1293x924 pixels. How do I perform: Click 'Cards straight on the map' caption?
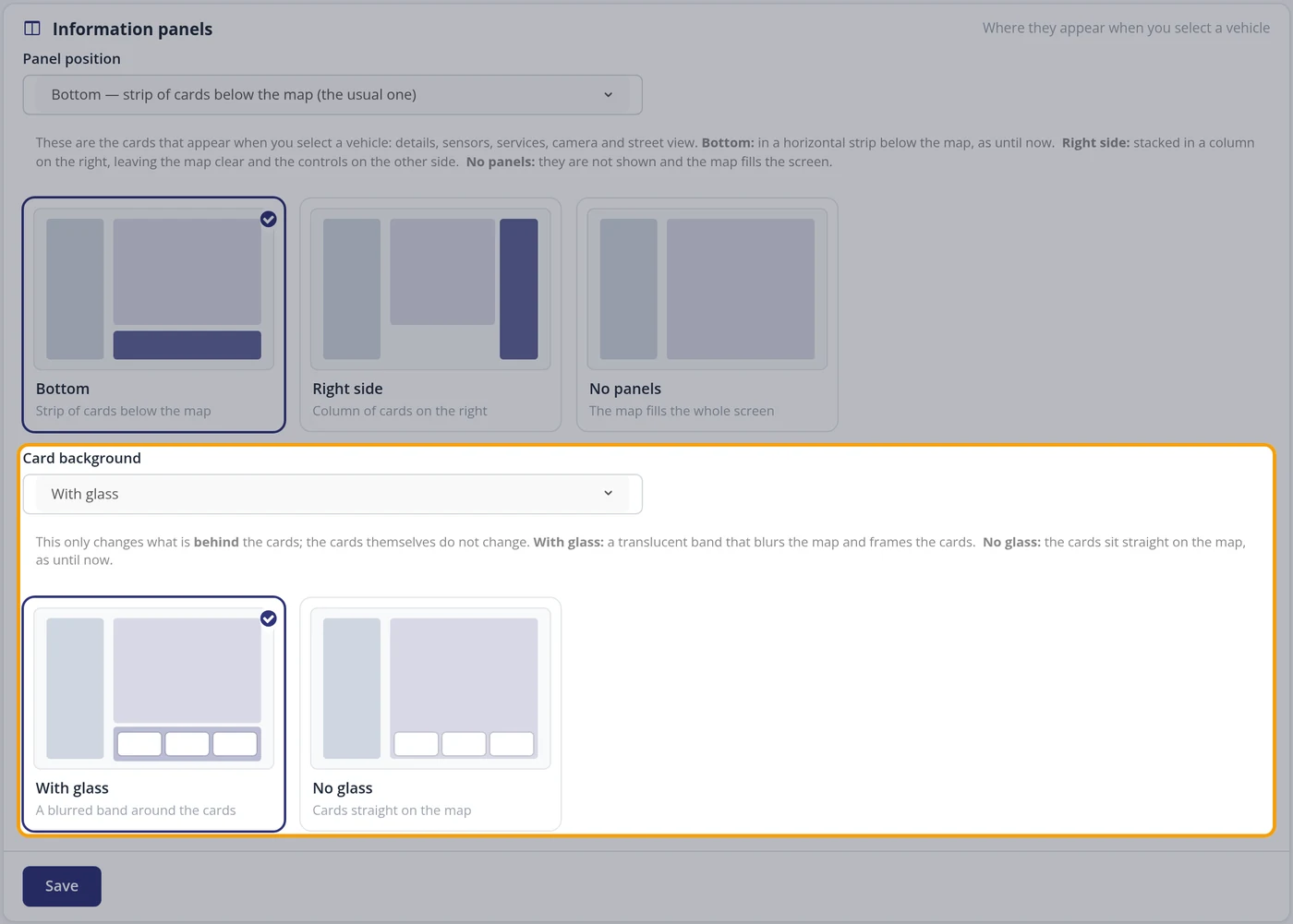[x=392, y=810]
